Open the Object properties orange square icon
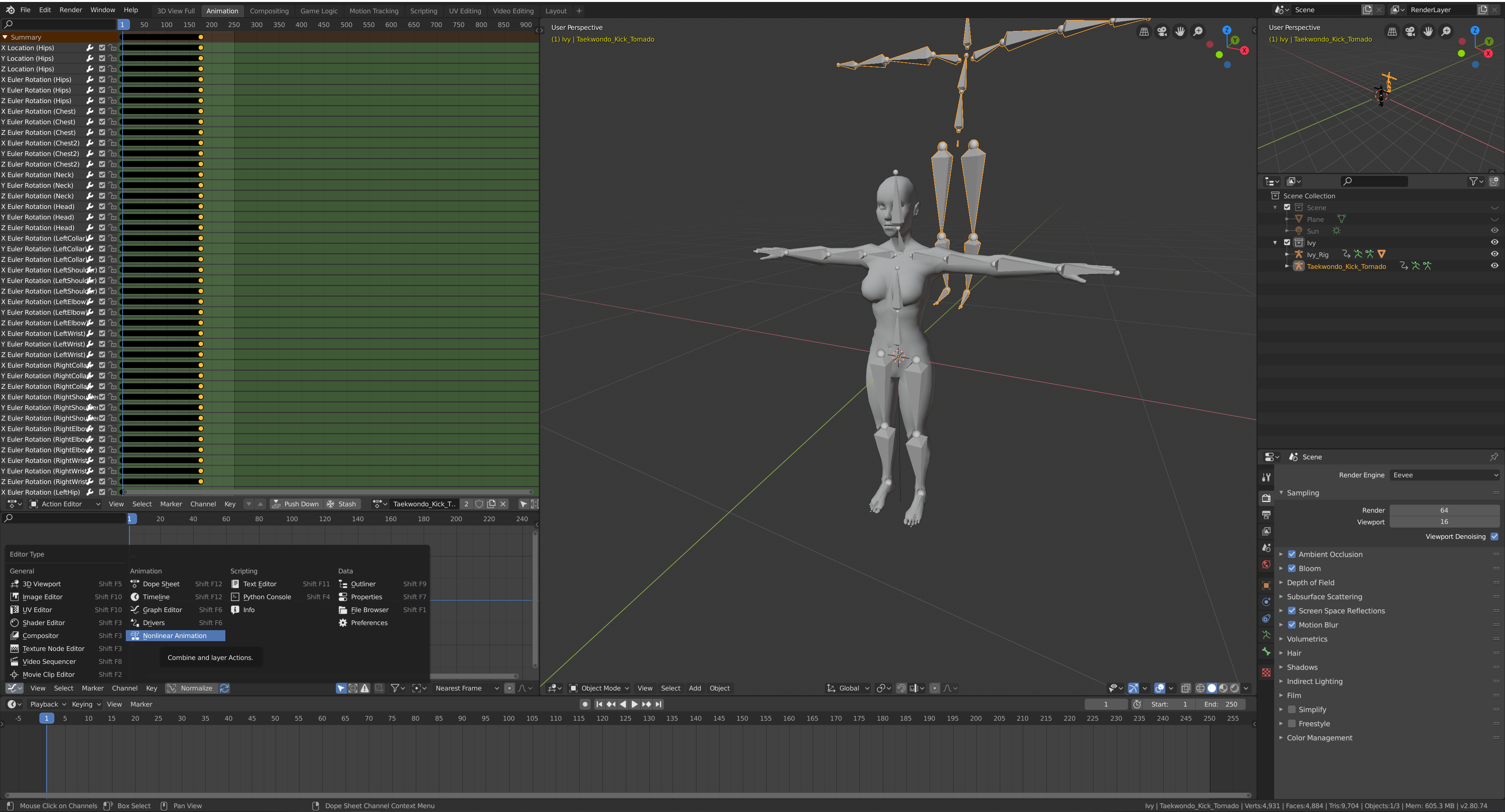The width and height of the screenshot is (1505, 812). 1266,585
